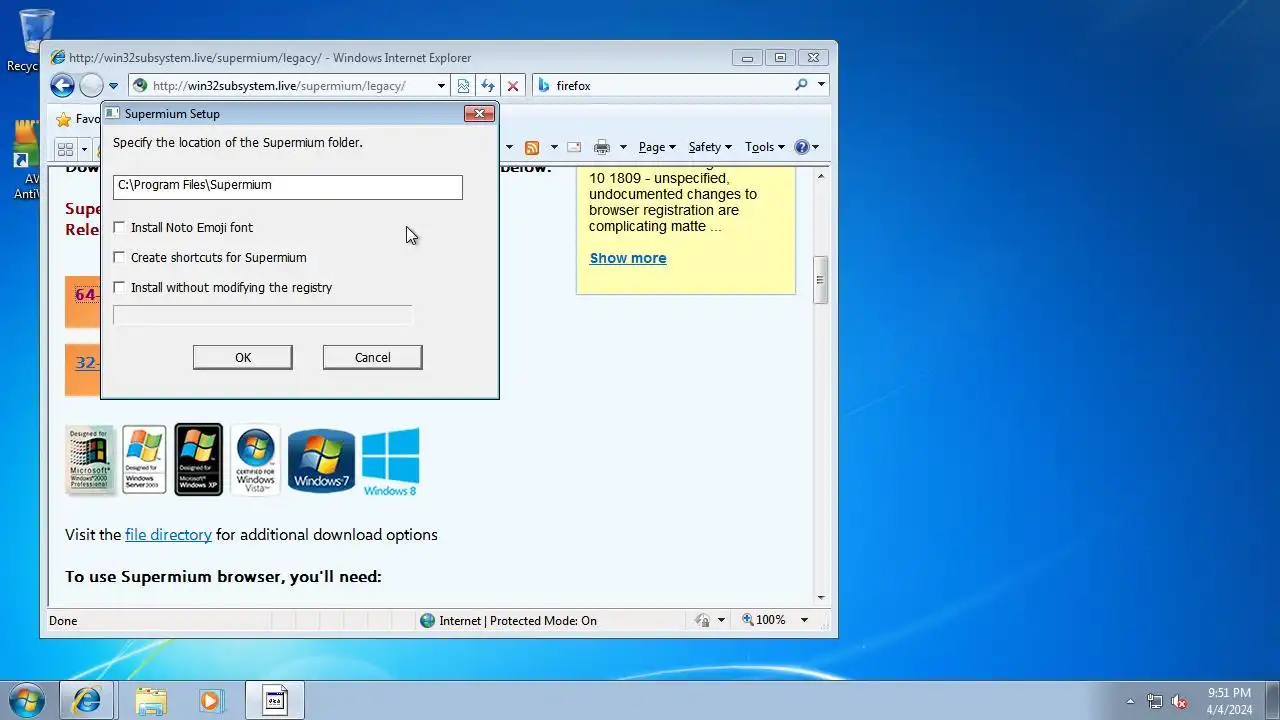Click the Internet Explorer taskbar icon
Viewport: 1280px width, 720px height.
(87, 700)
